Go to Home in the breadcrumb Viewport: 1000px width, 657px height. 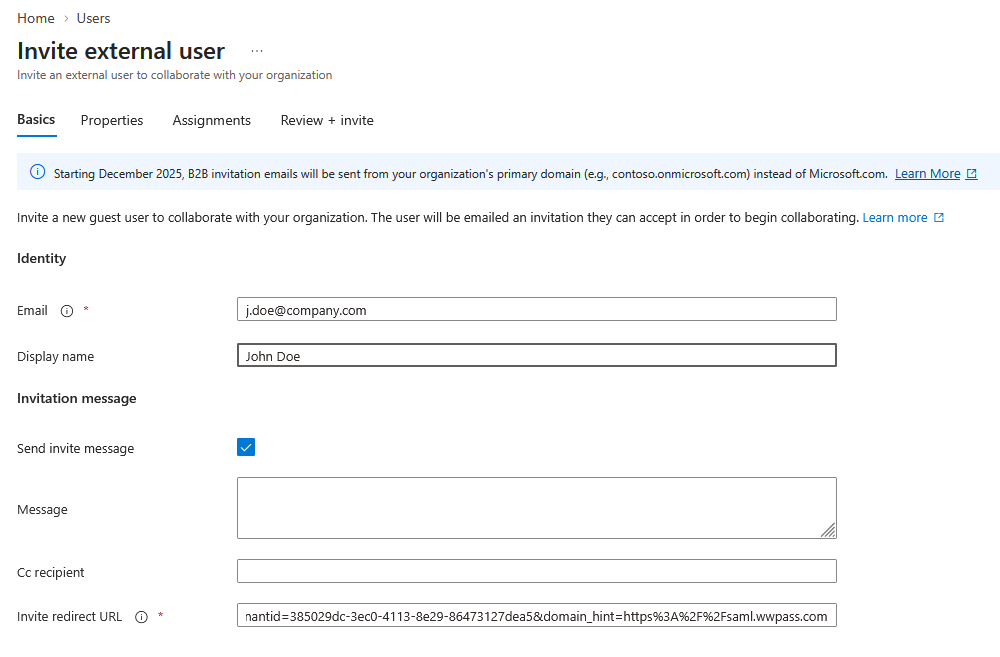36,18
